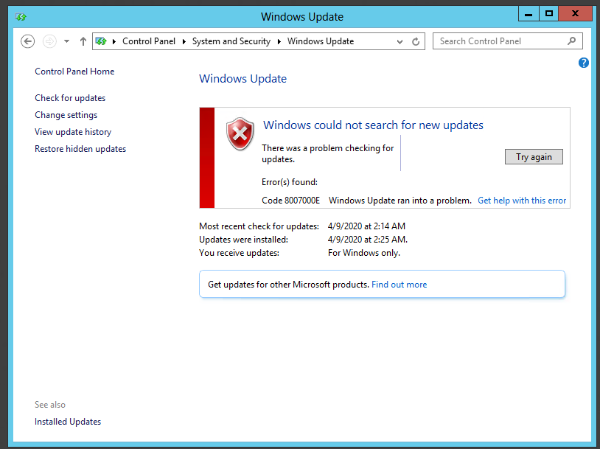Click the search magnifier icon
Image resolution: width=600 pixels, height=449 pixels.
point(572,42)
